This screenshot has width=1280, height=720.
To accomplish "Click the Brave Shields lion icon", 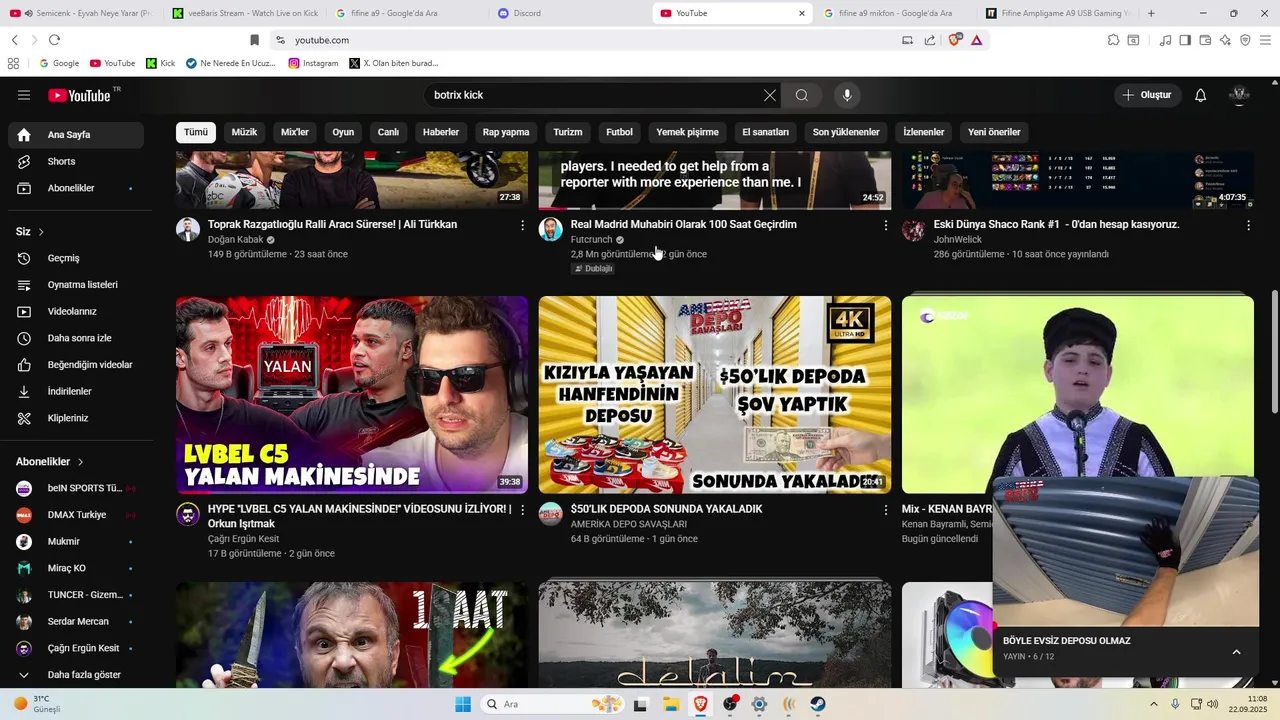I will 955,40.
